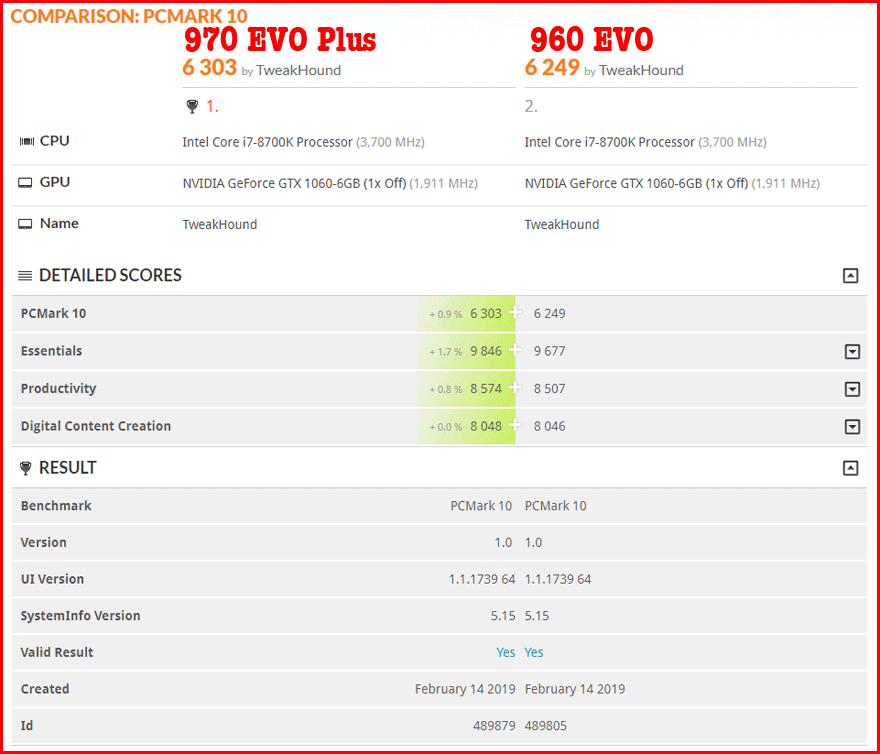Click the Created row label
The image size is (880, 754).
(45, 689)
